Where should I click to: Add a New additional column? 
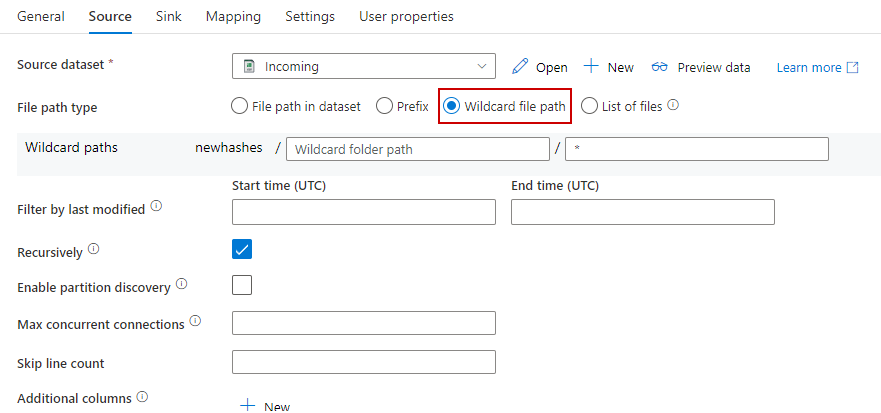pos(266,406)
